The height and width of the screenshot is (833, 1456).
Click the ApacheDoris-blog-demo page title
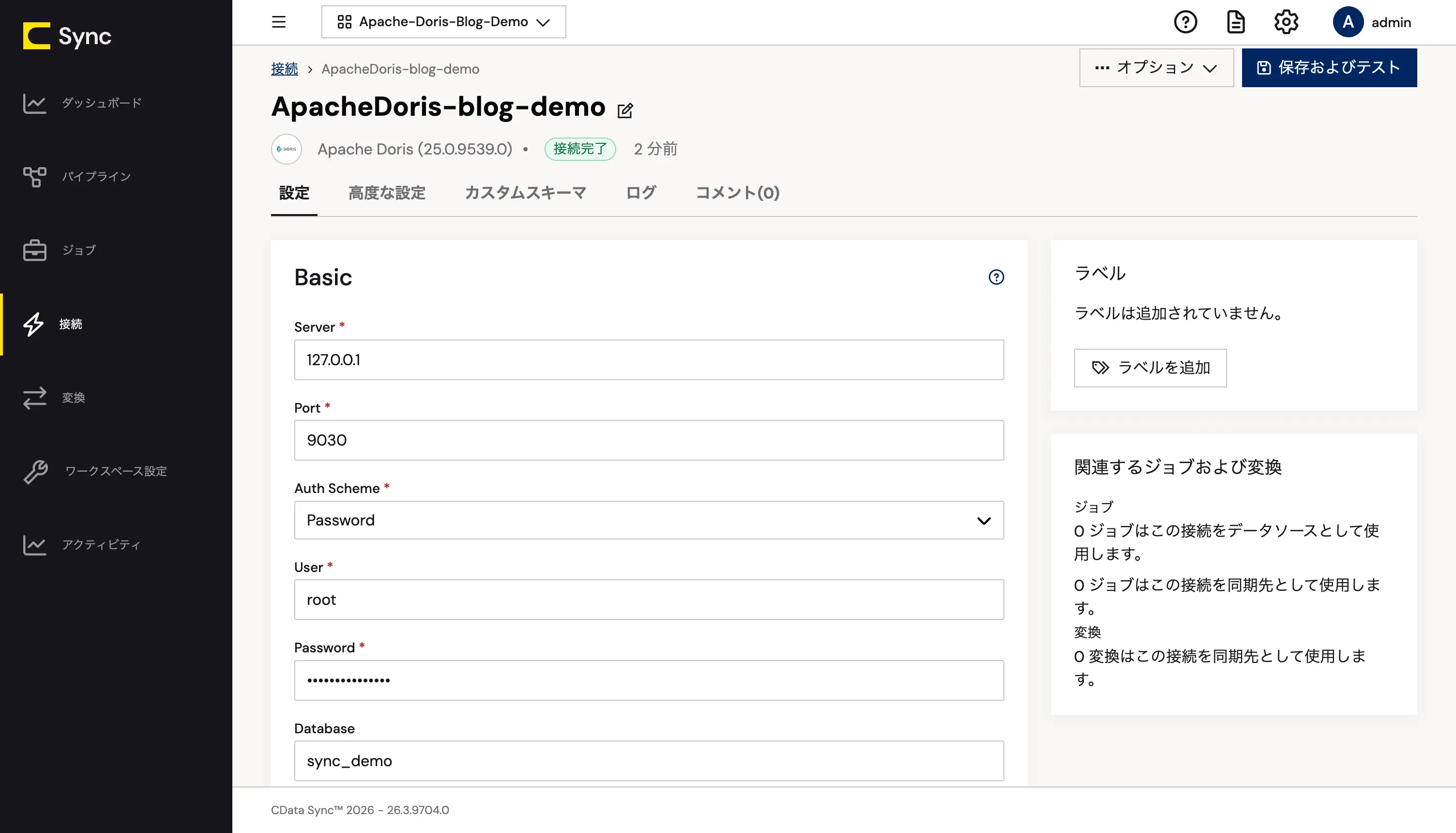[x=439, y=107]
